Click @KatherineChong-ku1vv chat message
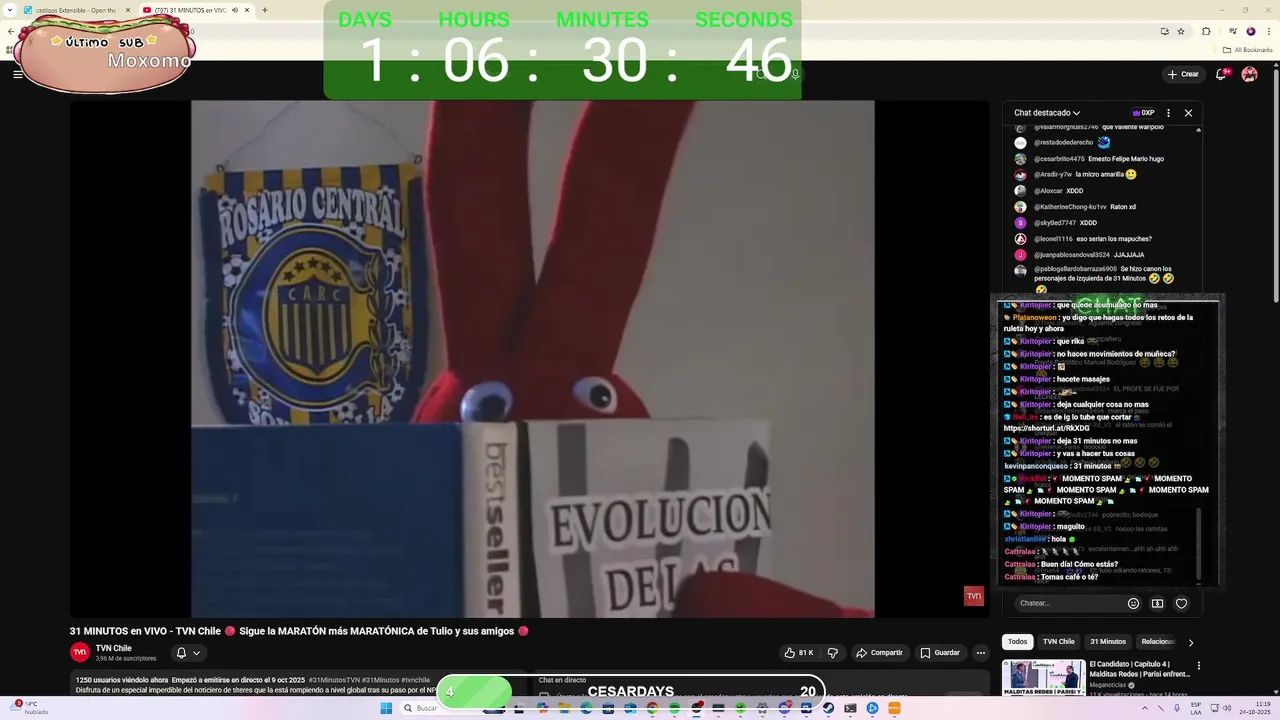This screenshot has height=720, width=1280. tap(1085, 207)
